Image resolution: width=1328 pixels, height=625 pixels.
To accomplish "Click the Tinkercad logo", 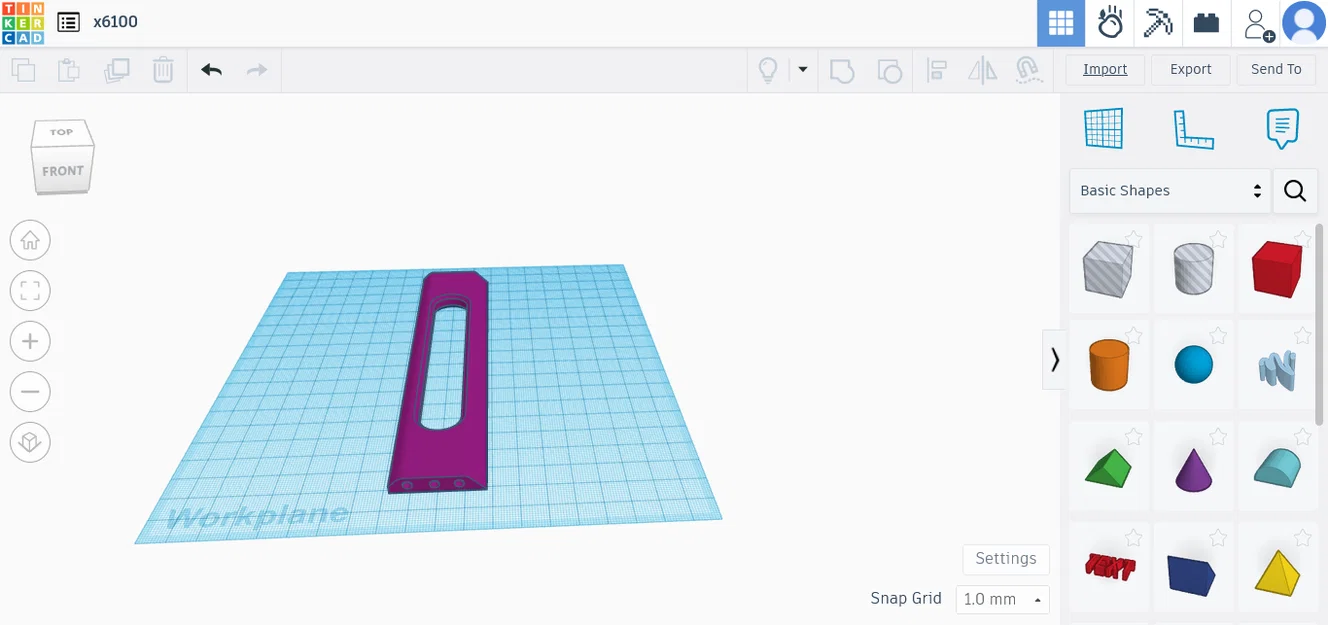I will pyautogui.click(x=23, y=23).
